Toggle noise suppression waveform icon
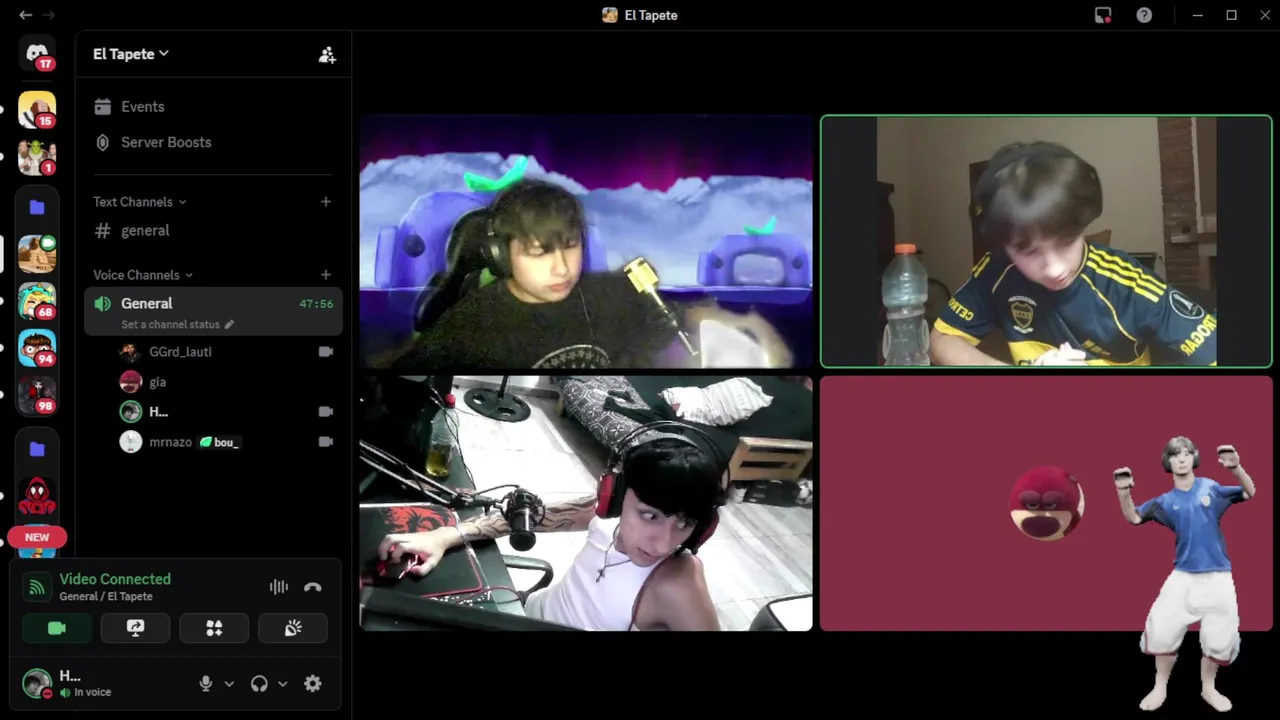1280x720 pixels. pyautogui.click(x=279, y=587)
